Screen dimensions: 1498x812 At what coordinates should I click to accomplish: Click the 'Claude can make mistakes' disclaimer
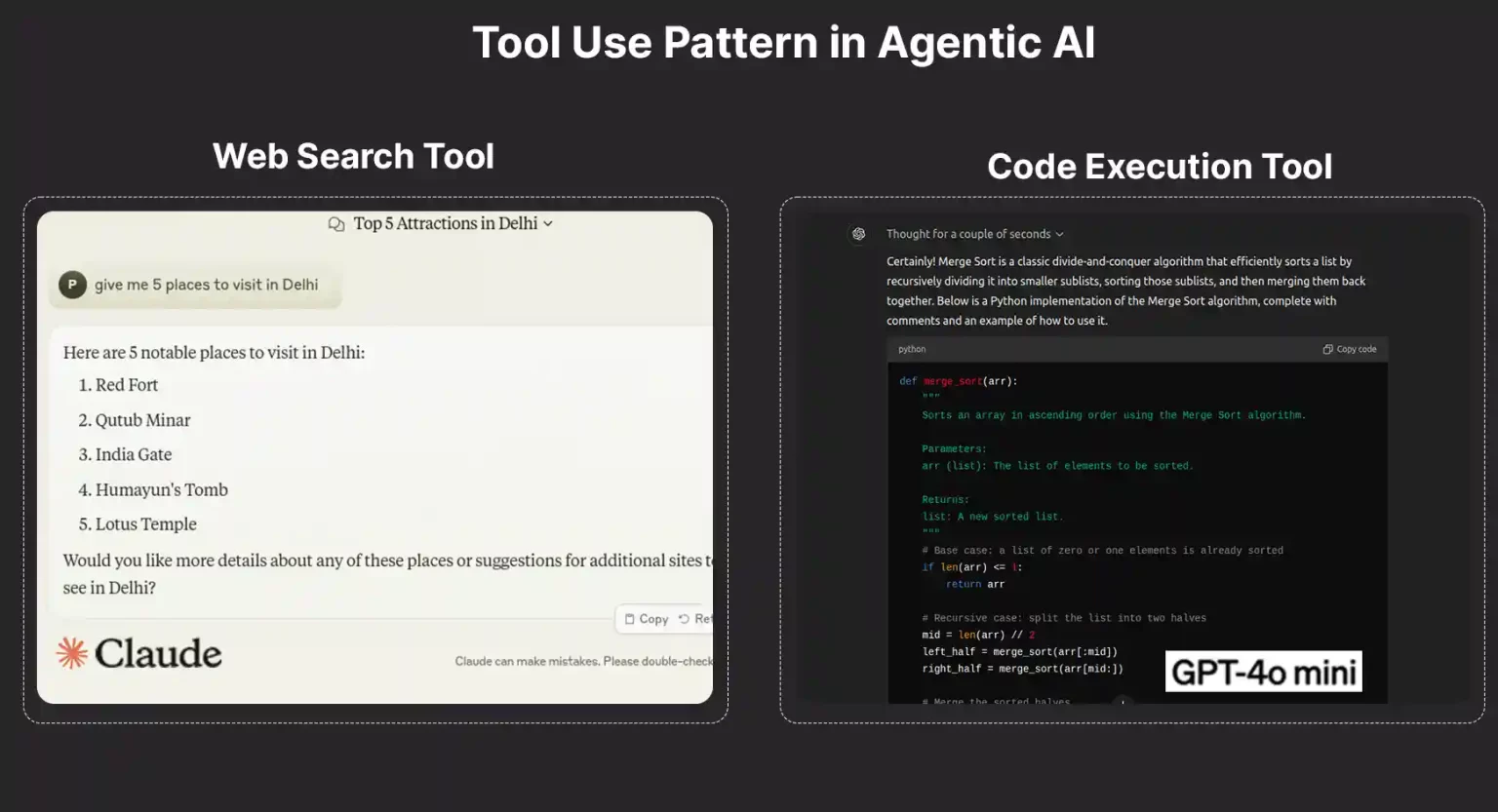pos(583,661)
